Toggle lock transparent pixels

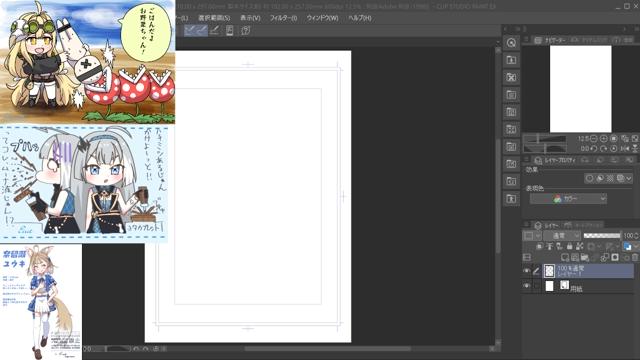[580, 246]
